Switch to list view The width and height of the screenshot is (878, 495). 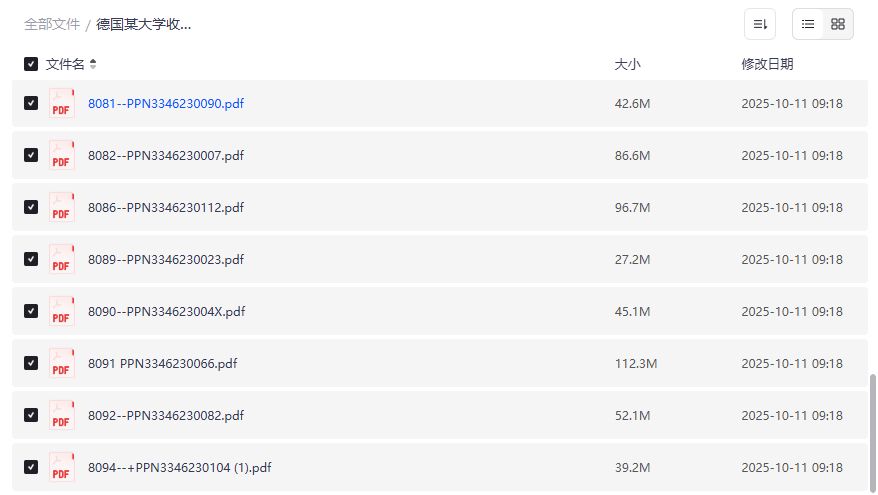[808, 24]
